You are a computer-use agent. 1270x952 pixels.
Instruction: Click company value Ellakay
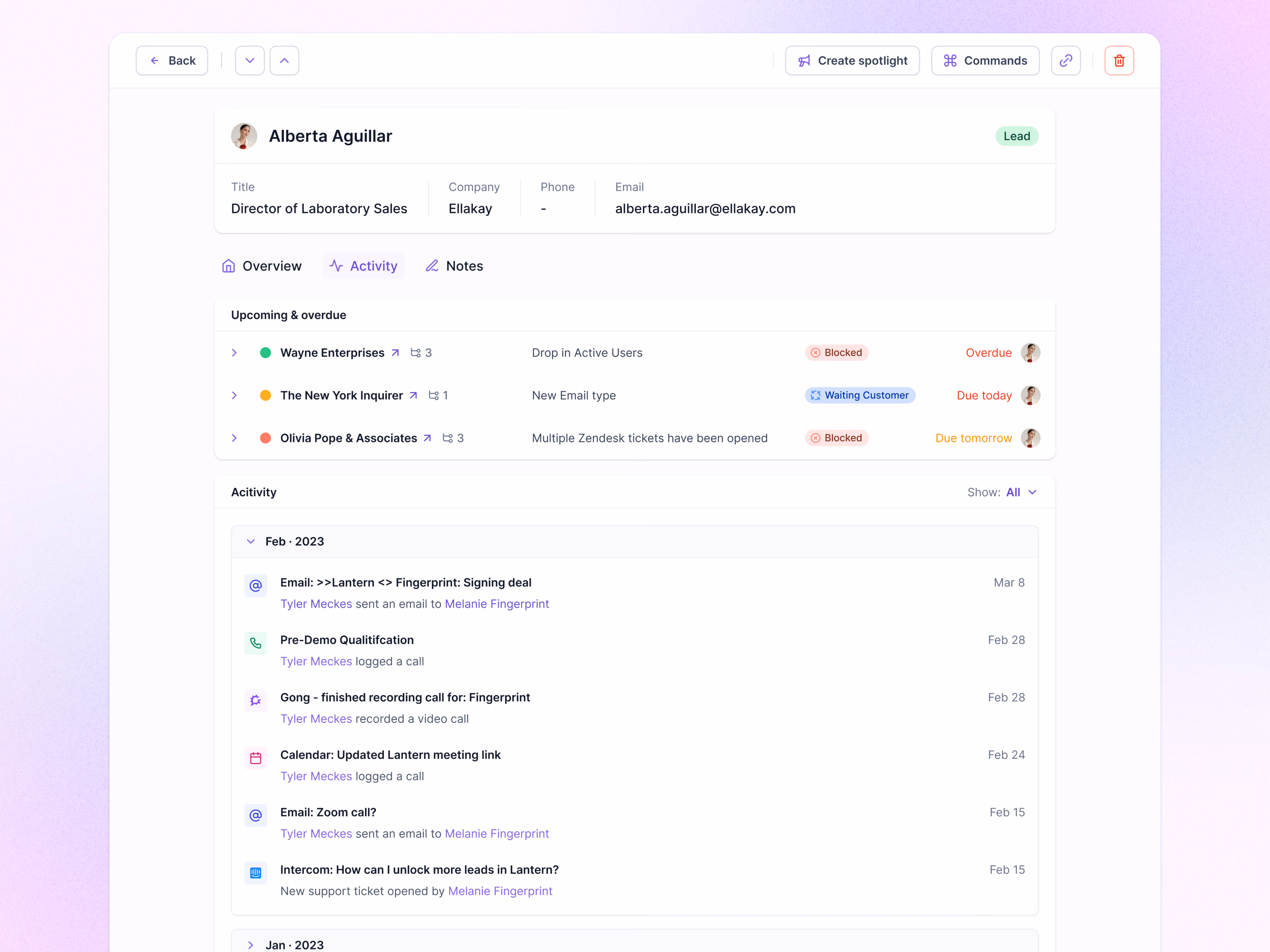(x=470, y=209)
